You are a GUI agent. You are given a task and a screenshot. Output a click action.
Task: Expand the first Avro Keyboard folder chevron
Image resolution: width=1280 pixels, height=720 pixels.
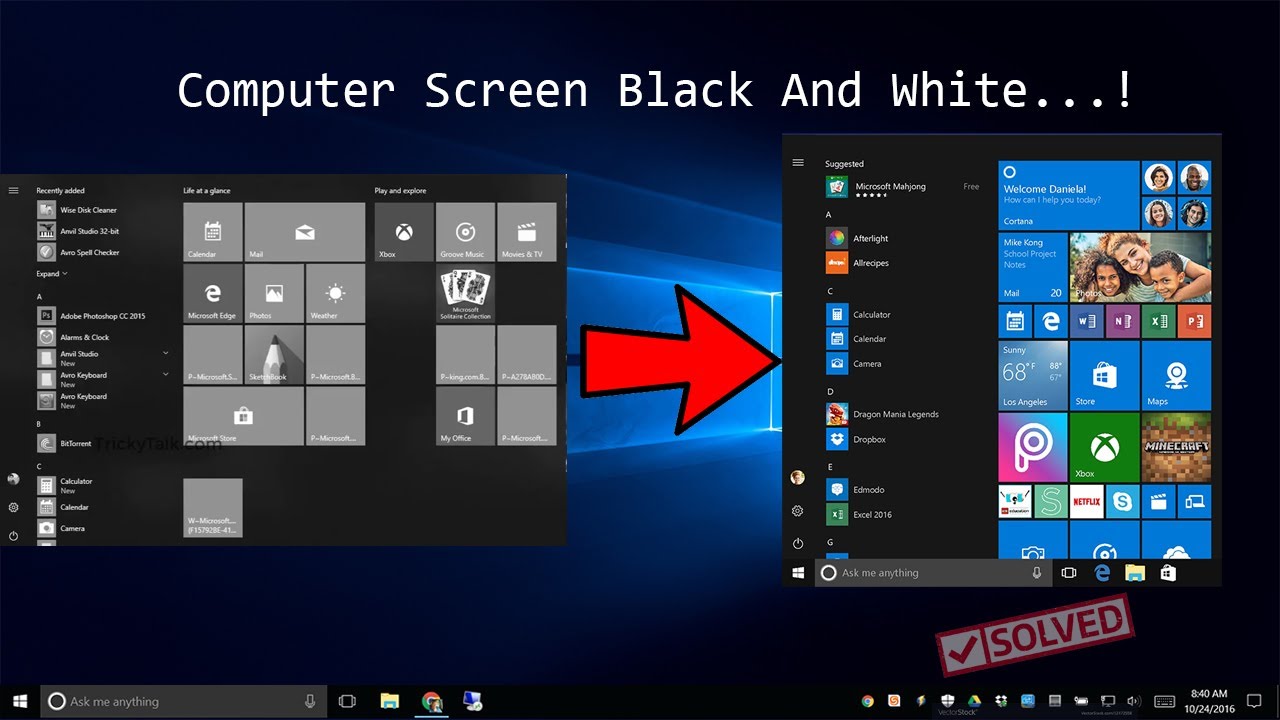pos(166,374)
